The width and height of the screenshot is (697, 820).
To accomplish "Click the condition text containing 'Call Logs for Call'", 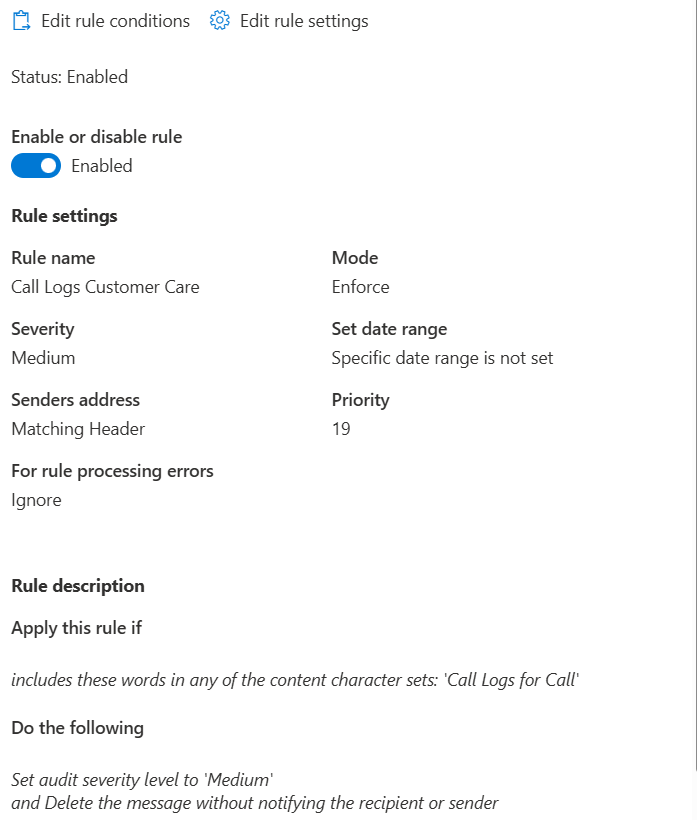I will click(x=295, y=680).
